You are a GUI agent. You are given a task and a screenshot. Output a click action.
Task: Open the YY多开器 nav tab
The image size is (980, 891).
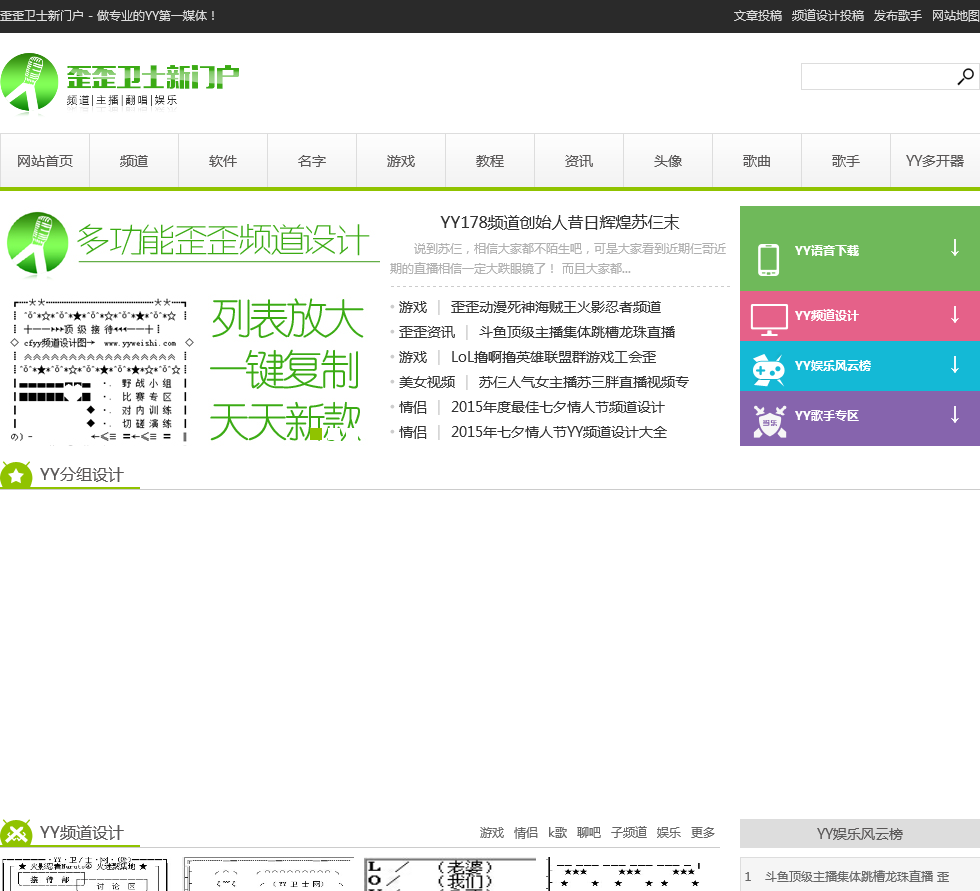click(x=935, y=161)
